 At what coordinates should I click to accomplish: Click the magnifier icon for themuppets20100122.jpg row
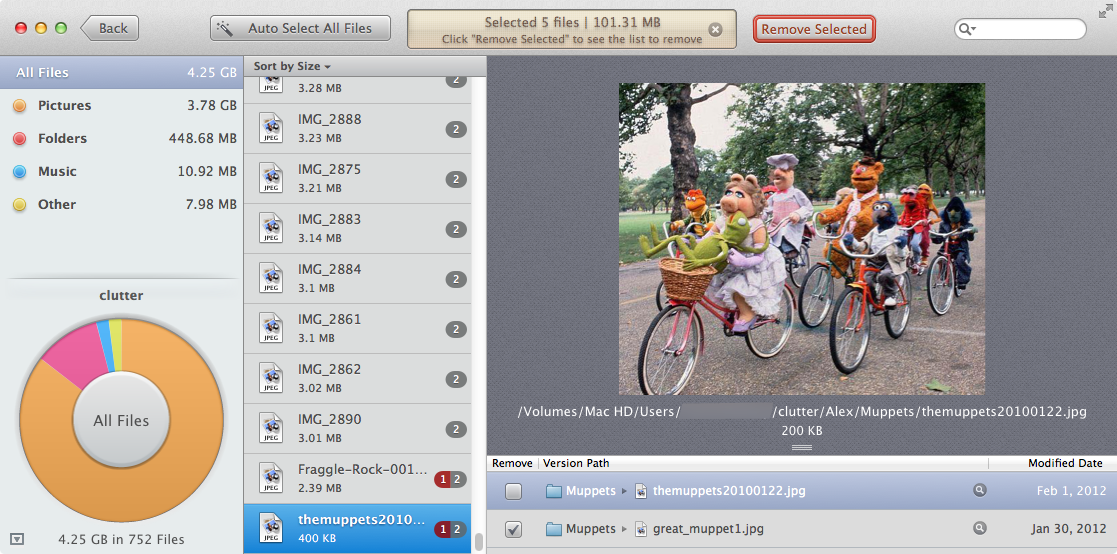tap(980, 491)
